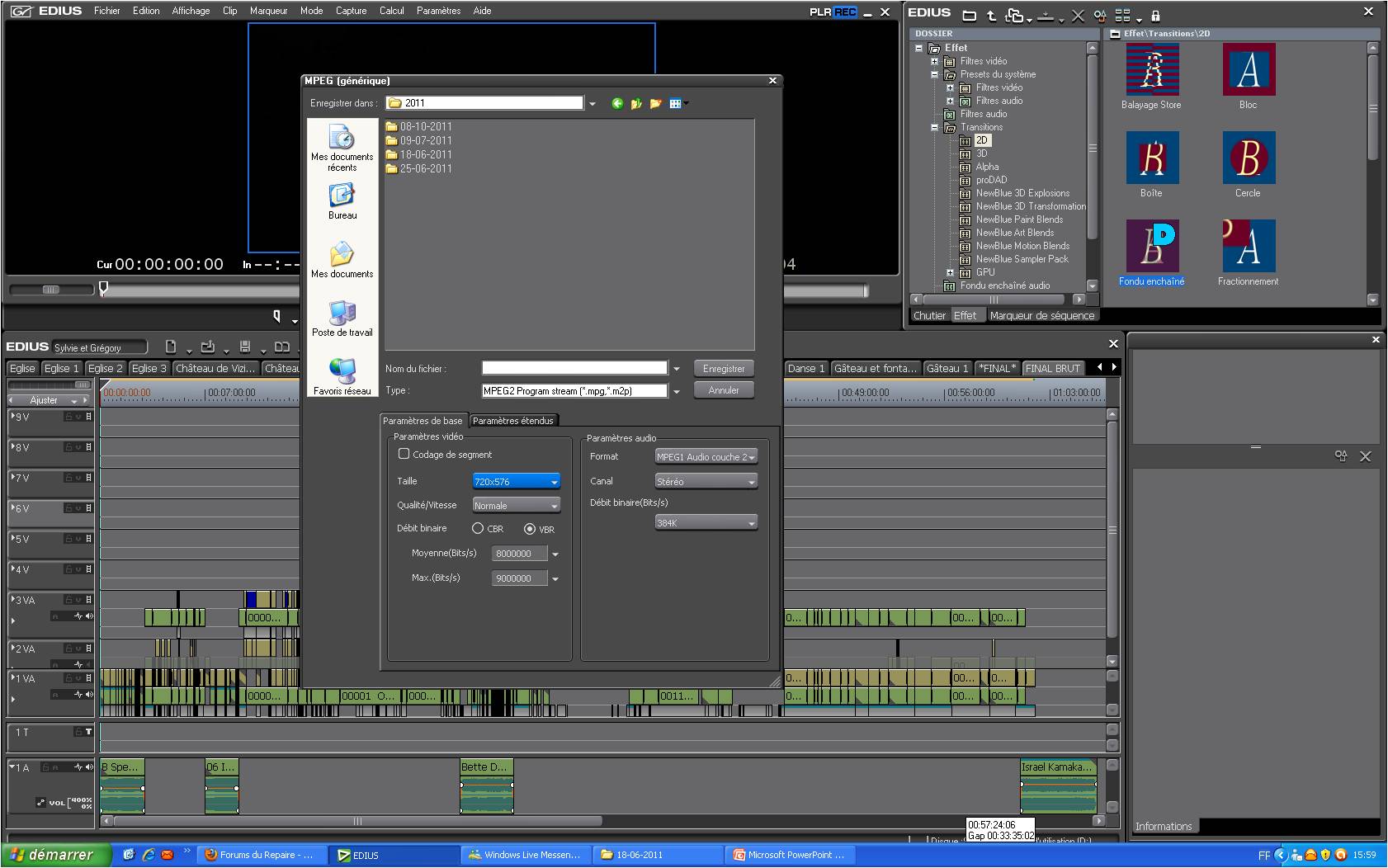
Task: Click the Enregistrer button
Action: pyautogui.click(x=724, y=369)
